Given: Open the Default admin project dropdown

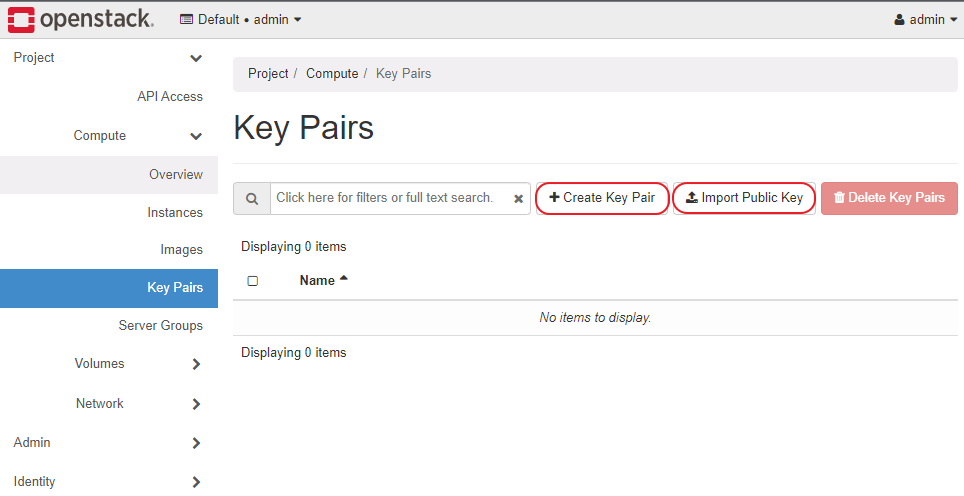Looking at the screenshot, I should [x=241, y=20].
